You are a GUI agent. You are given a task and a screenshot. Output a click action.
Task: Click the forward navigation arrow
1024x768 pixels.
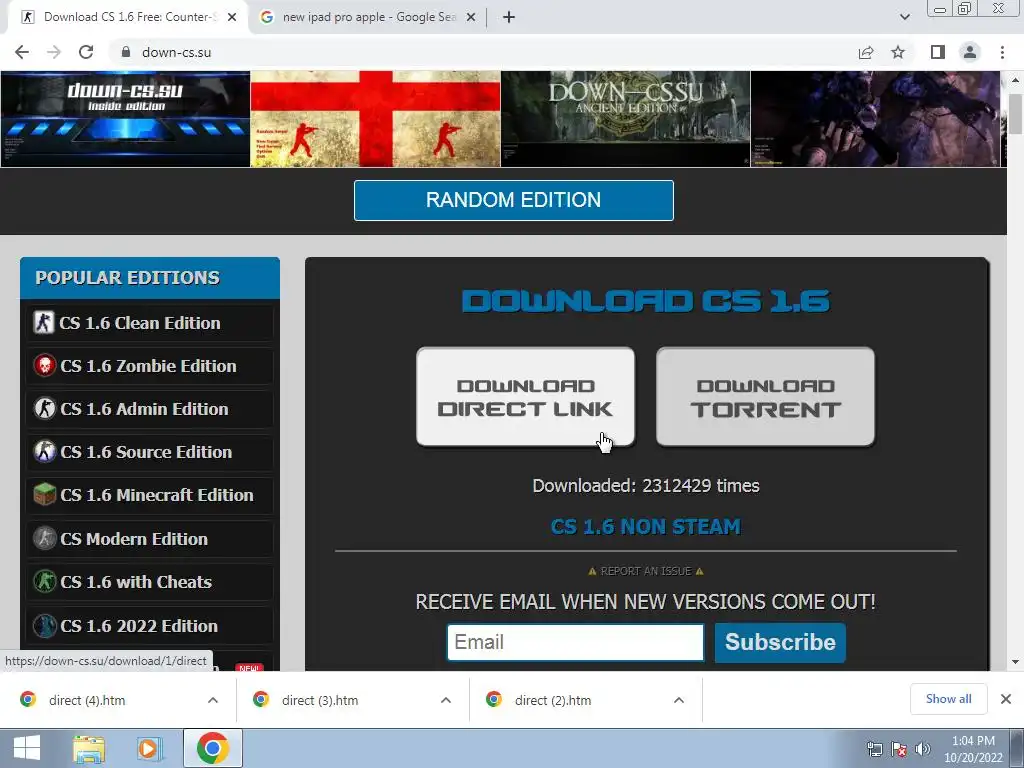(54, 52)
